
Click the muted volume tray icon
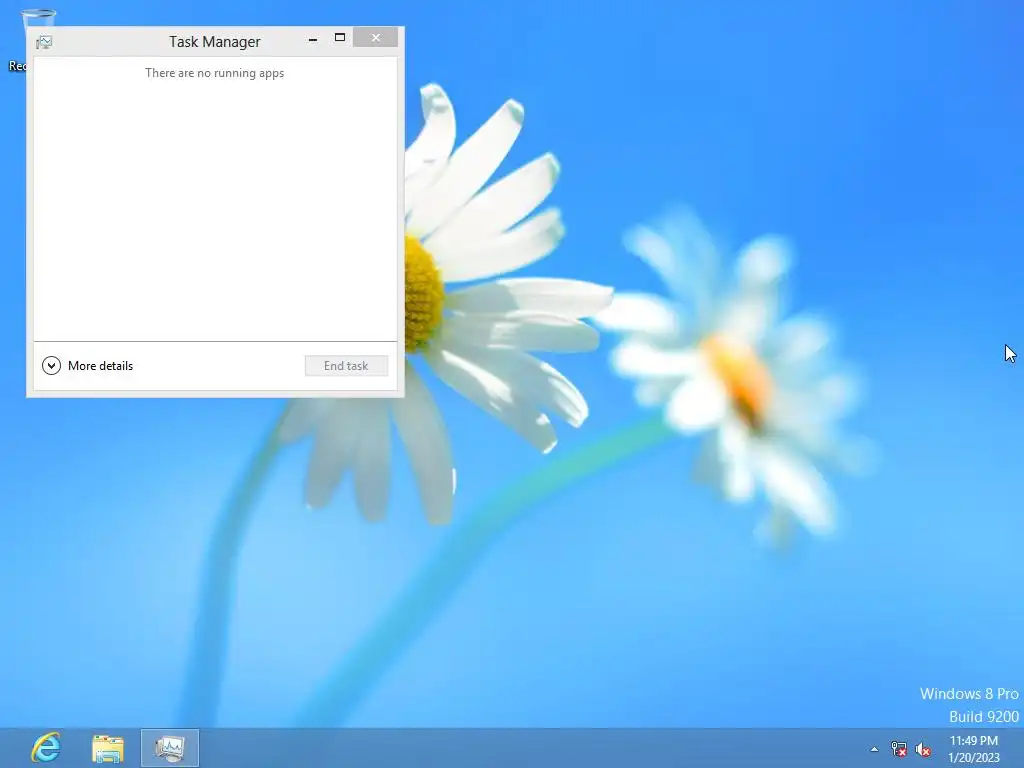coord(923,749)
